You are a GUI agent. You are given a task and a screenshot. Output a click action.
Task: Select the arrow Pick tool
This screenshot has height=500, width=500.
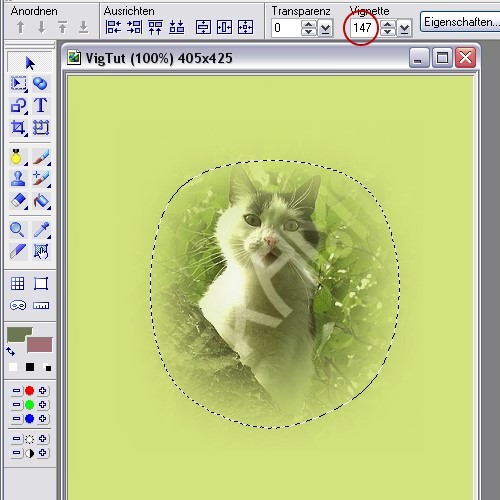30,63
